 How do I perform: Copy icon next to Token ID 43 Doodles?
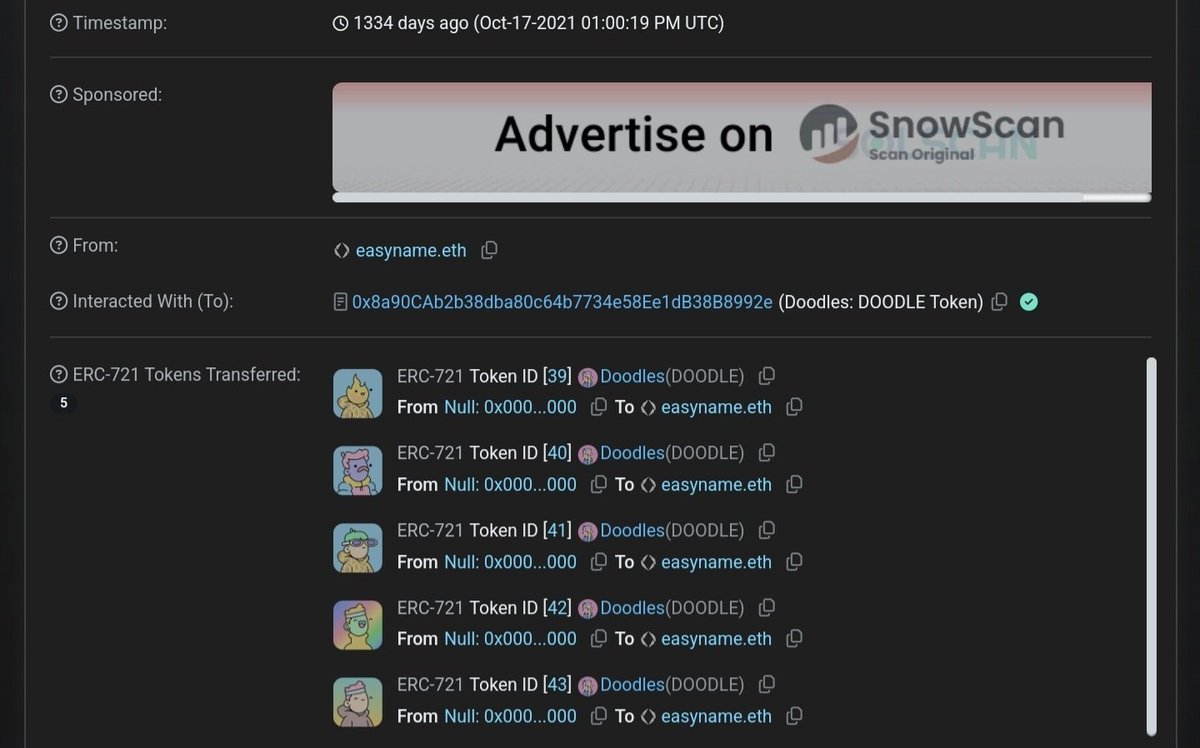pyautogui.click(x=767, y=684)
